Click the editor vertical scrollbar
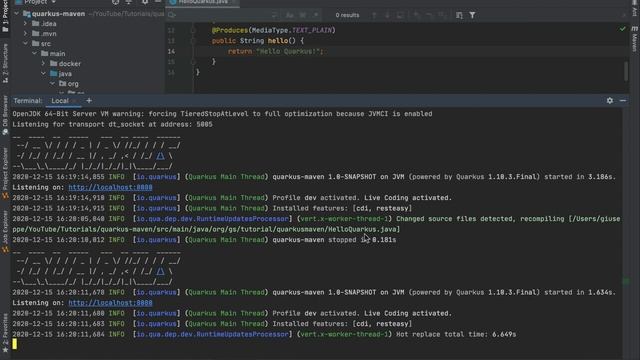This screenshot has width=640, height=360. point(626,71)
